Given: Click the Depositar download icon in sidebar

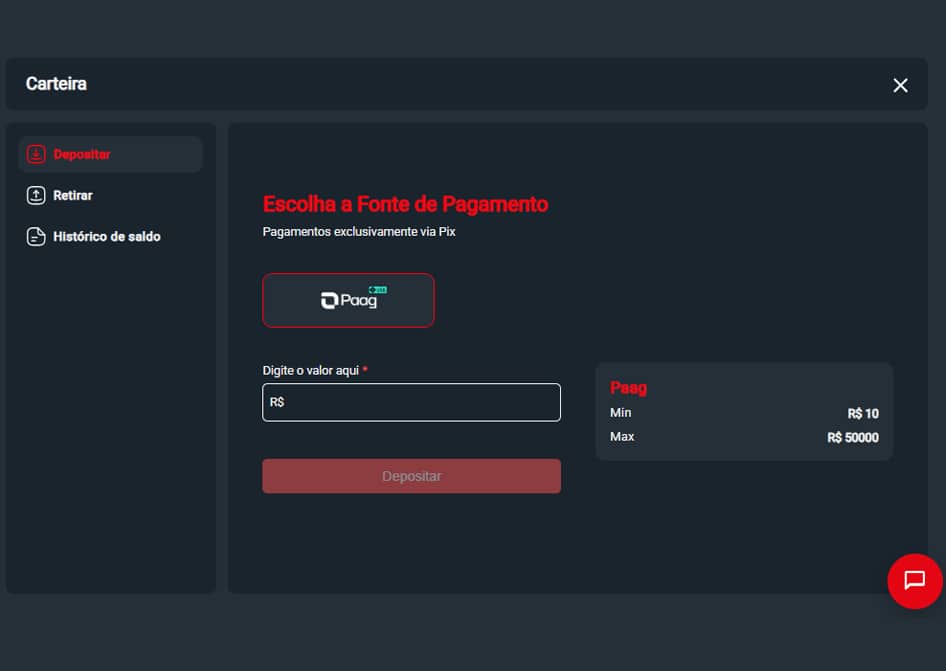Looking at the screenshot, I should pyautogui.click(x=36, y=154).
